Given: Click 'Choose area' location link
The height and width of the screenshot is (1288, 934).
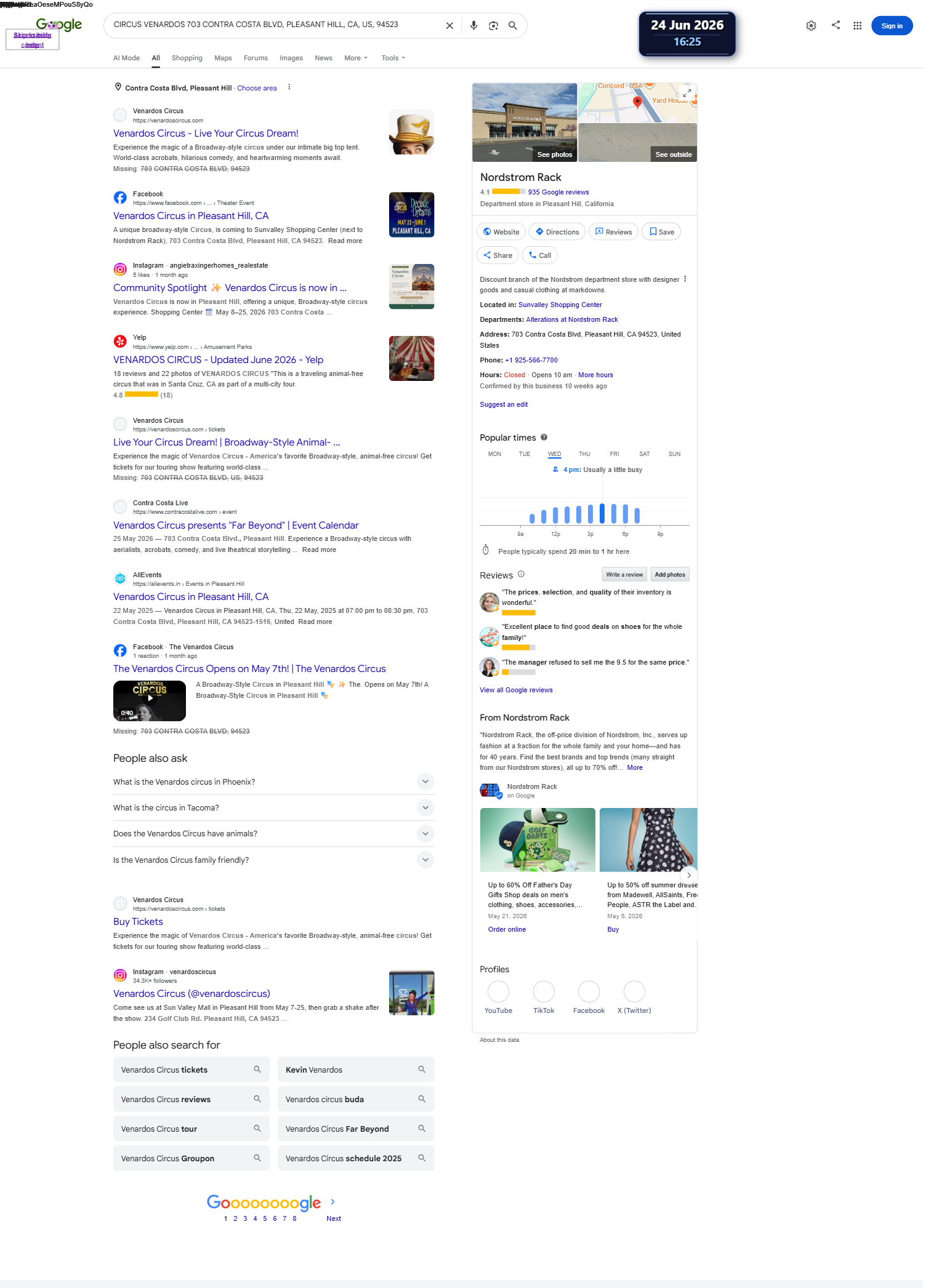Looking at the screenshot, I should (257, 88).
